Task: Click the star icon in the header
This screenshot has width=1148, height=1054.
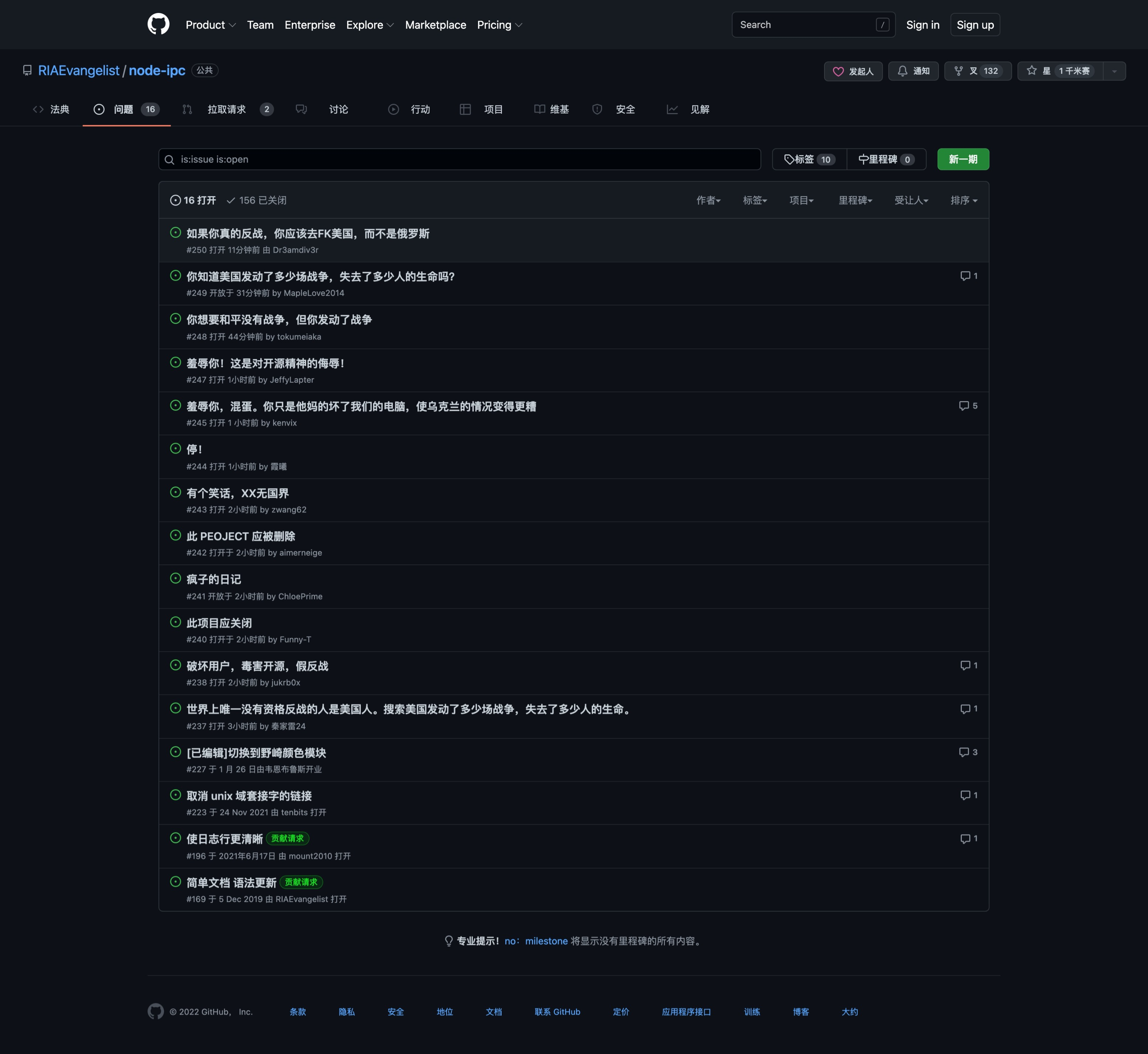Action: tap(1031, 71)
